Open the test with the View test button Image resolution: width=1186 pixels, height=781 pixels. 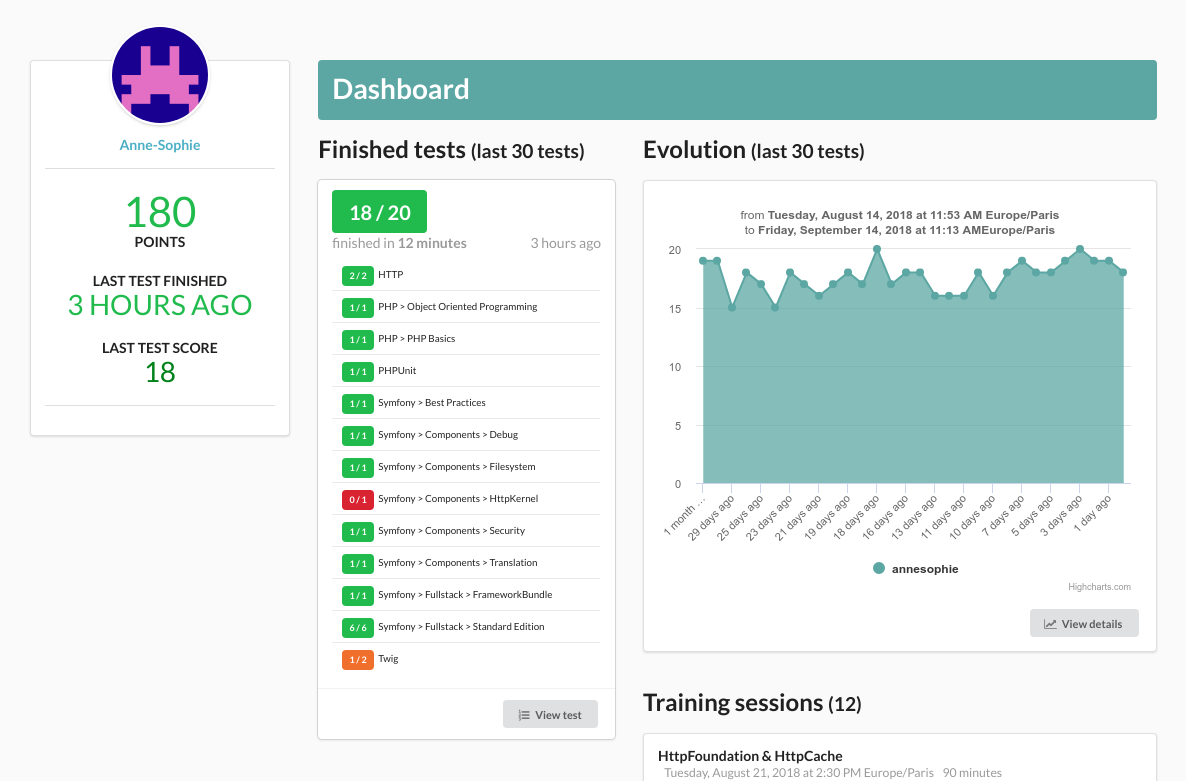pyautogui.click(x=550, y=714)
